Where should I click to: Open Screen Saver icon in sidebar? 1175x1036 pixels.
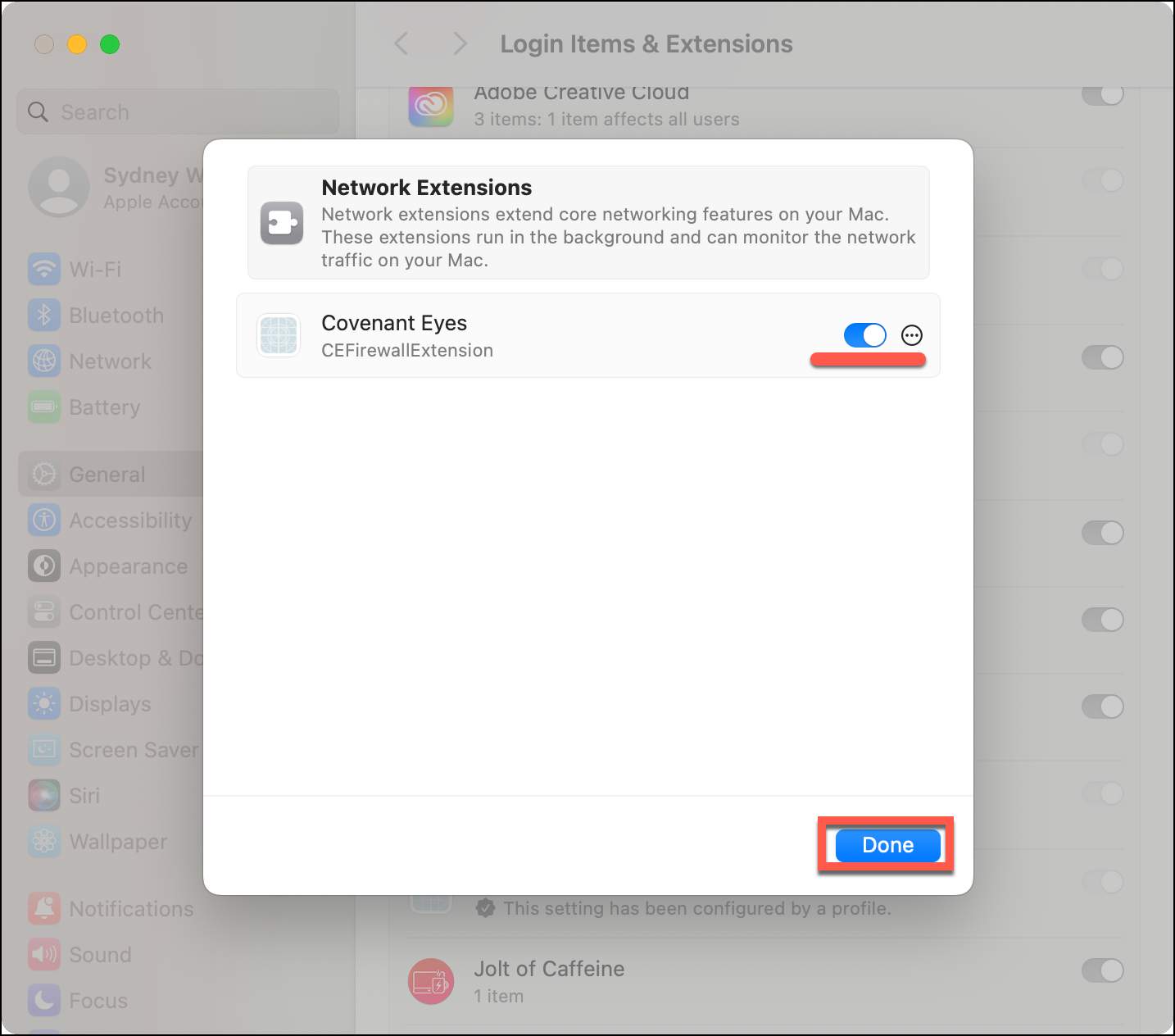tap(44, 749)
